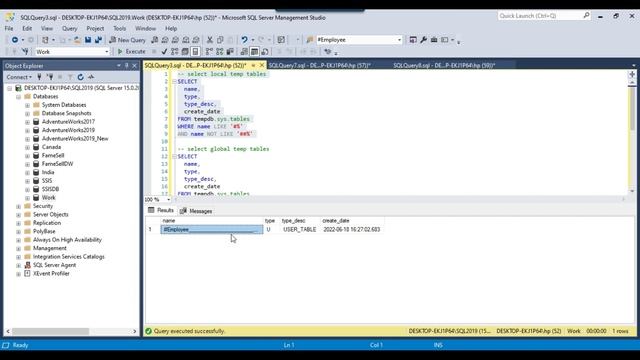
Task: Toggle Include Client Statistics
Action: [x=230, y=52]
